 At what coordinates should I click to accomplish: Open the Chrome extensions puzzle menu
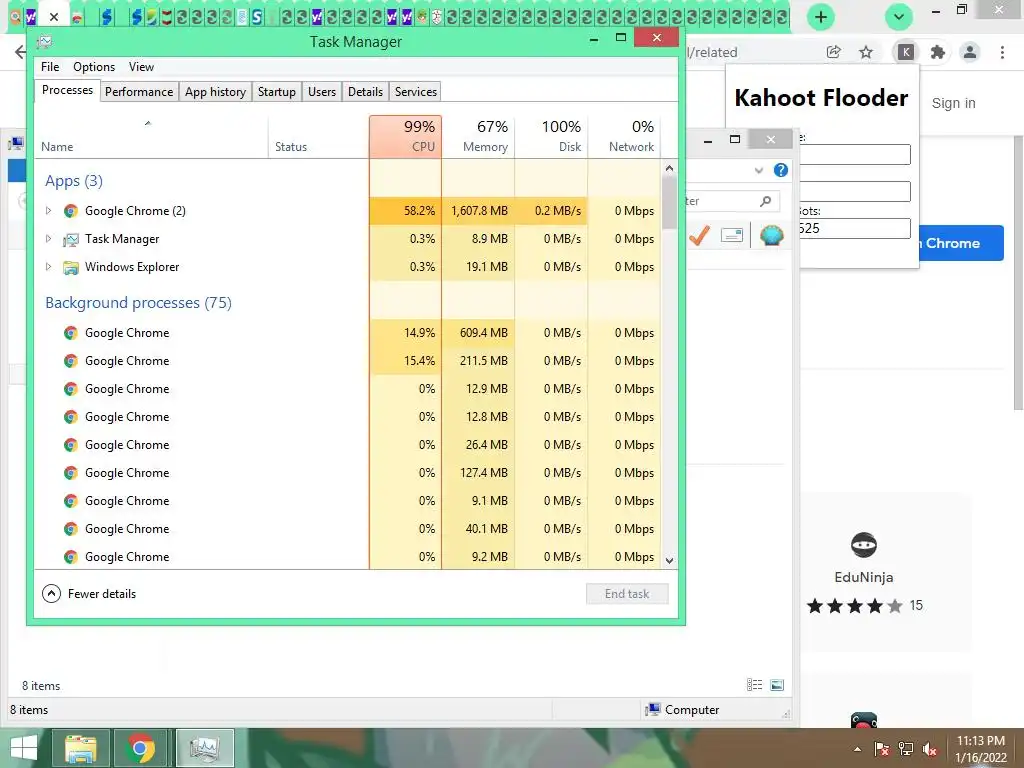[x=938, y=52]
